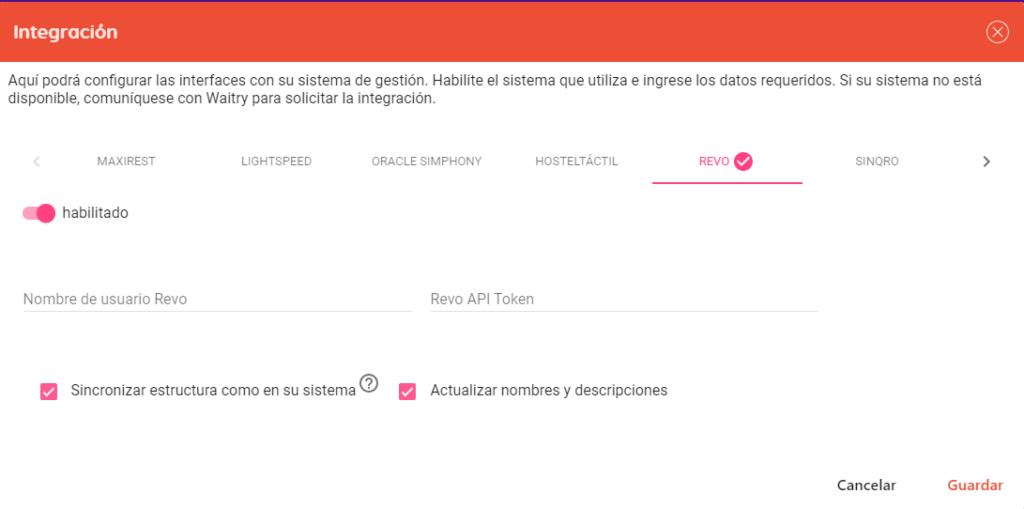Image resolution: width=1024 pixels, height=509 pixels.
Task: Disable the habilitado toggle switch
Action: pos(39,213)
